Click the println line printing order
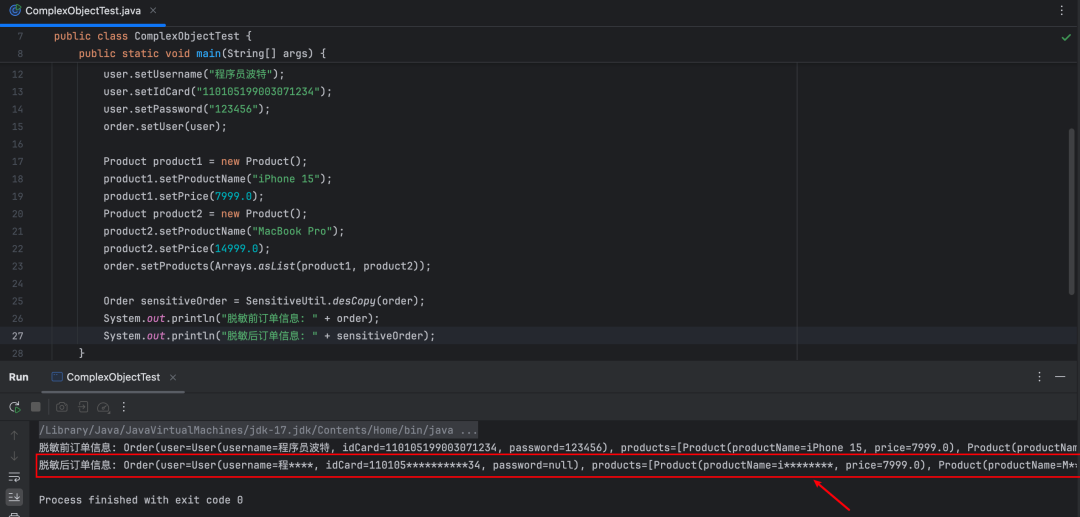The width and height of the screenshot is (1080, 517). tap(242, 319)
